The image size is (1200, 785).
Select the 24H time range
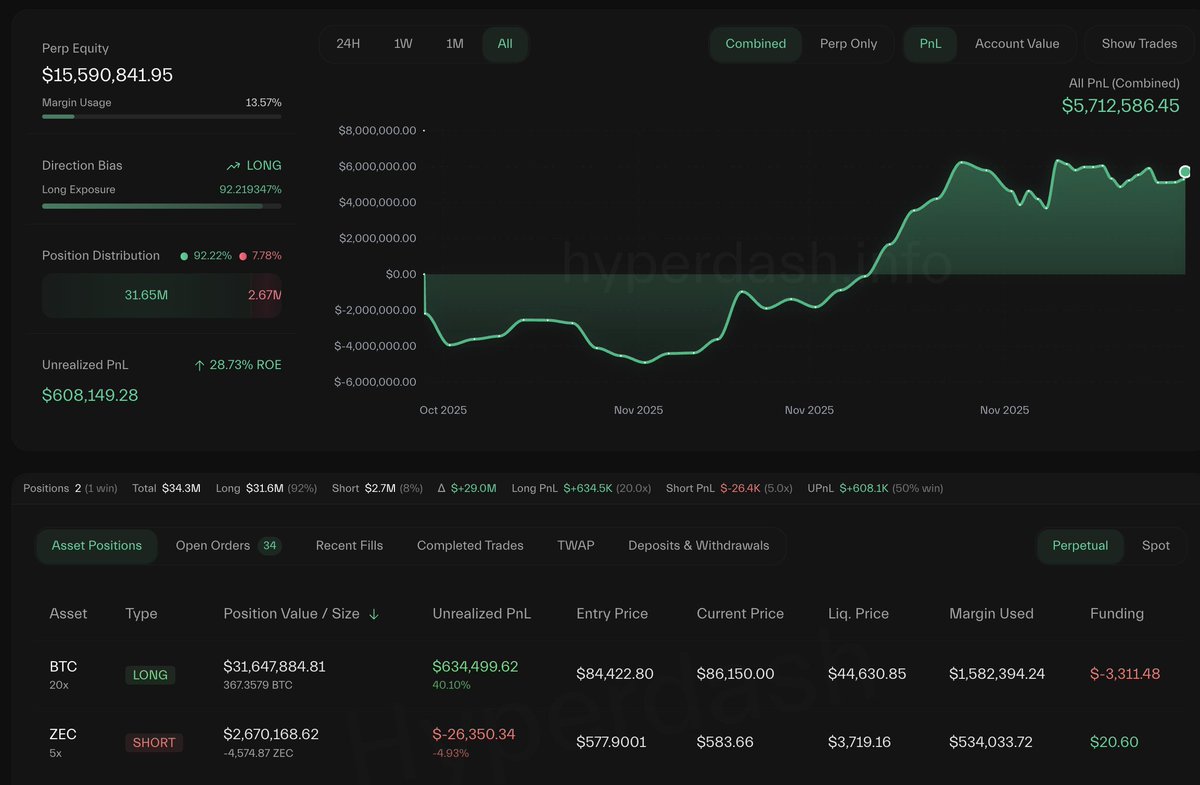pos(348,44)
